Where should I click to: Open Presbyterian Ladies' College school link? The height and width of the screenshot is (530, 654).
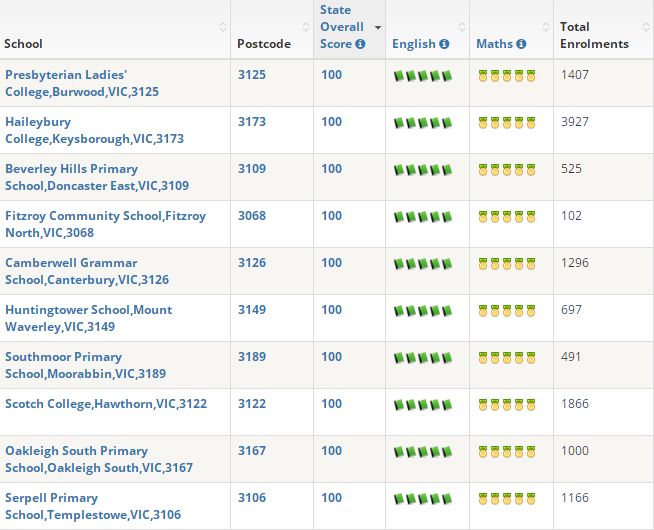pos(82,83)
